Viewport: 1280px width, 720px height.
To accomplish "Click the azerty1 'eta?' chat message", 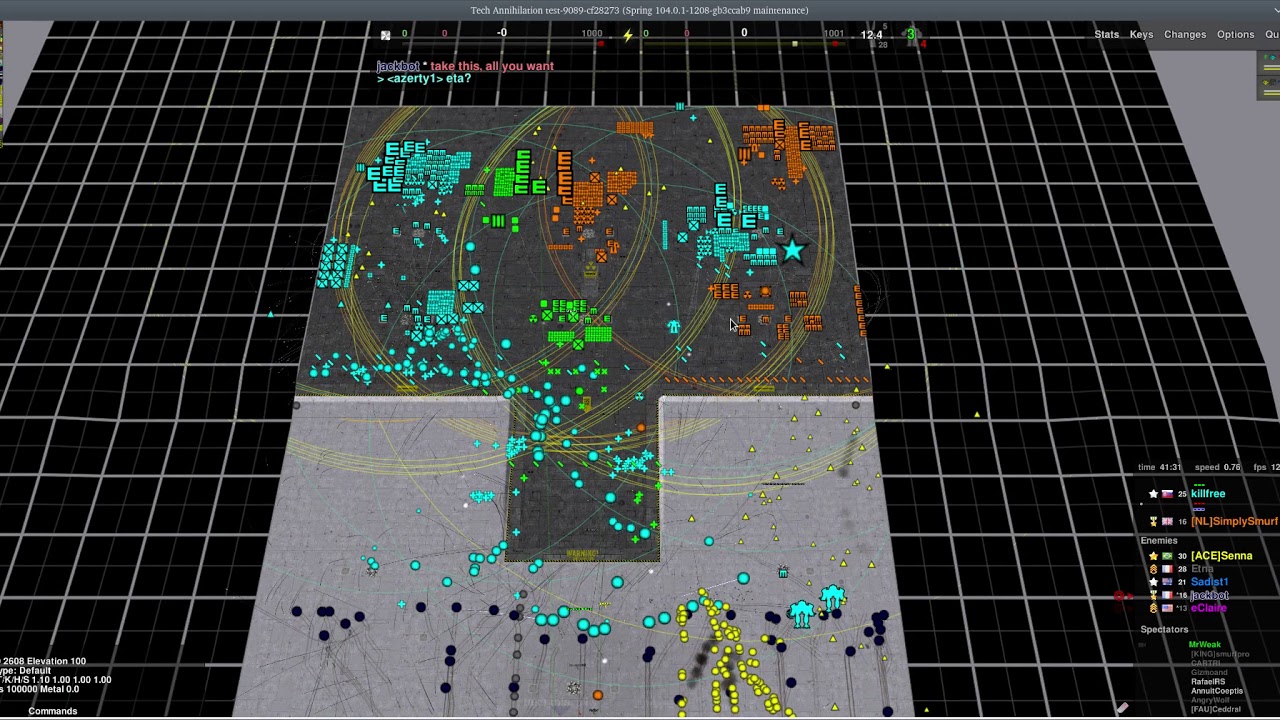I will (x=424, y=78).
